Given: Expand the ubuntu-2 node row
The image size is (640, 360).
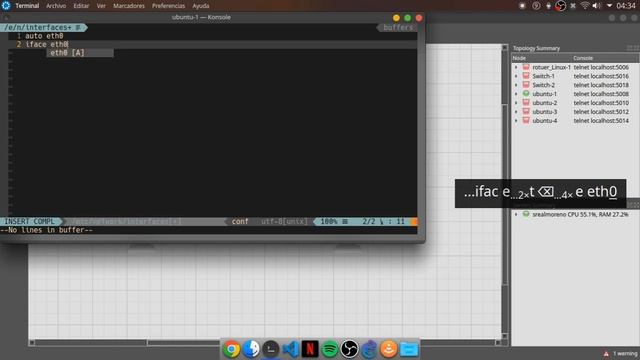Looking at the screenshot, I should click(x=516, y=103).
